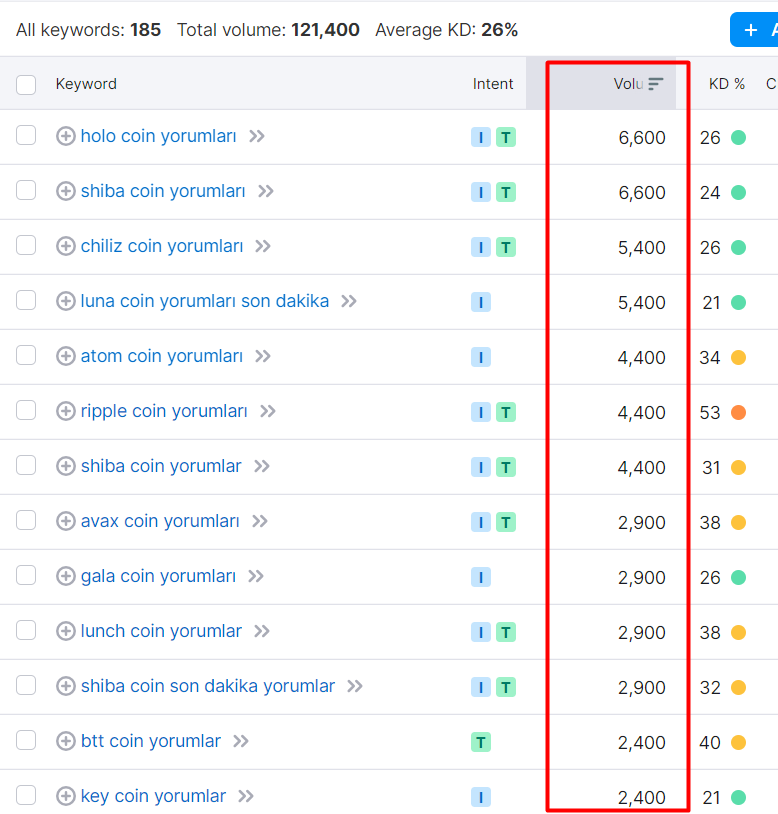The height and width of the screenshot is (814, 778).
Task: Add ripple coin yorumları using plus icon
Action: pyautogui.click(x=65, y=411)
